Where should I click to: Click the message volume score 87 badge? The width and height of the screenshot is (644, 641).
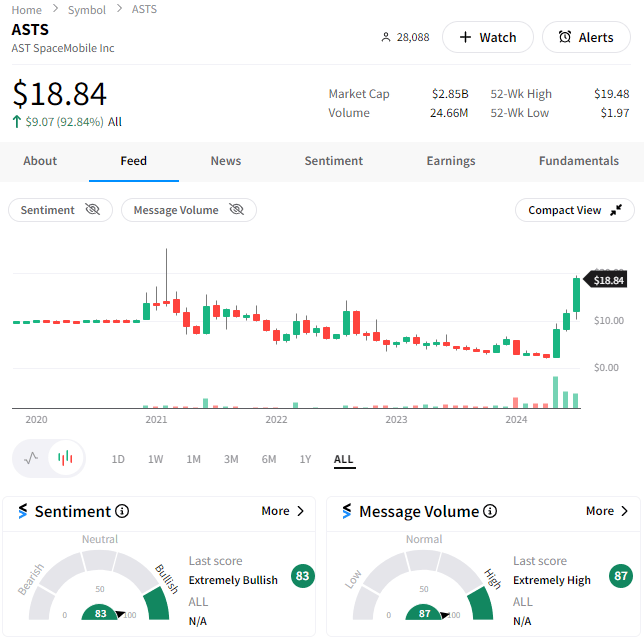[x=621, y=576]
